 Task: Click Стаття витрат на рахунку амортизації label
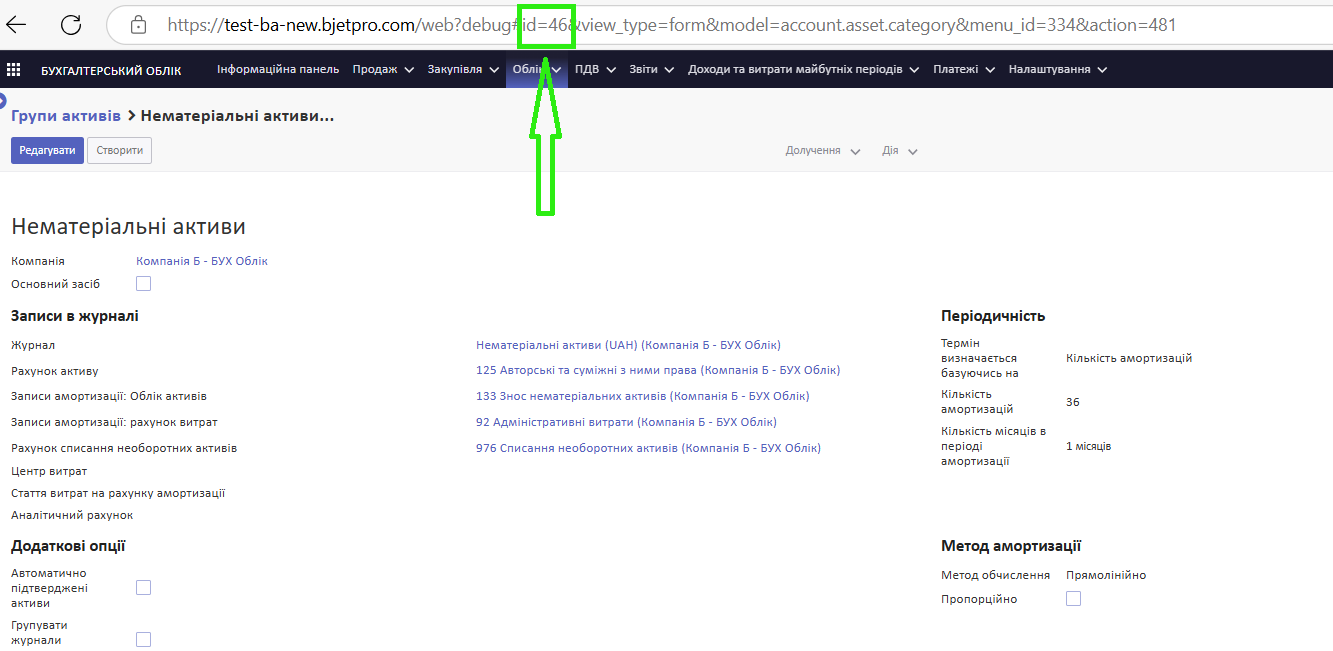[118, 493]
